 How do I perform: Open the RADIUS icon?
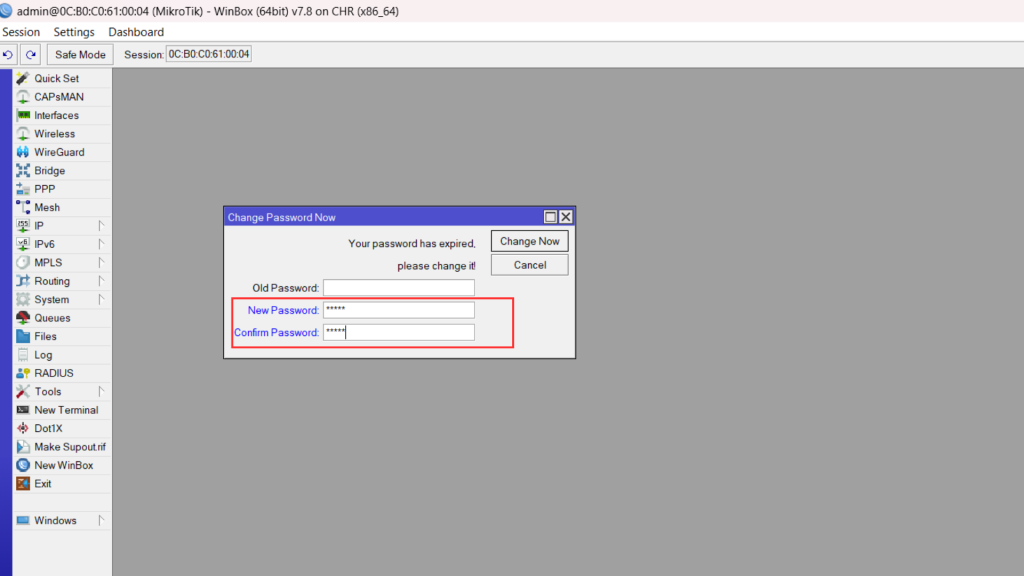23,373
